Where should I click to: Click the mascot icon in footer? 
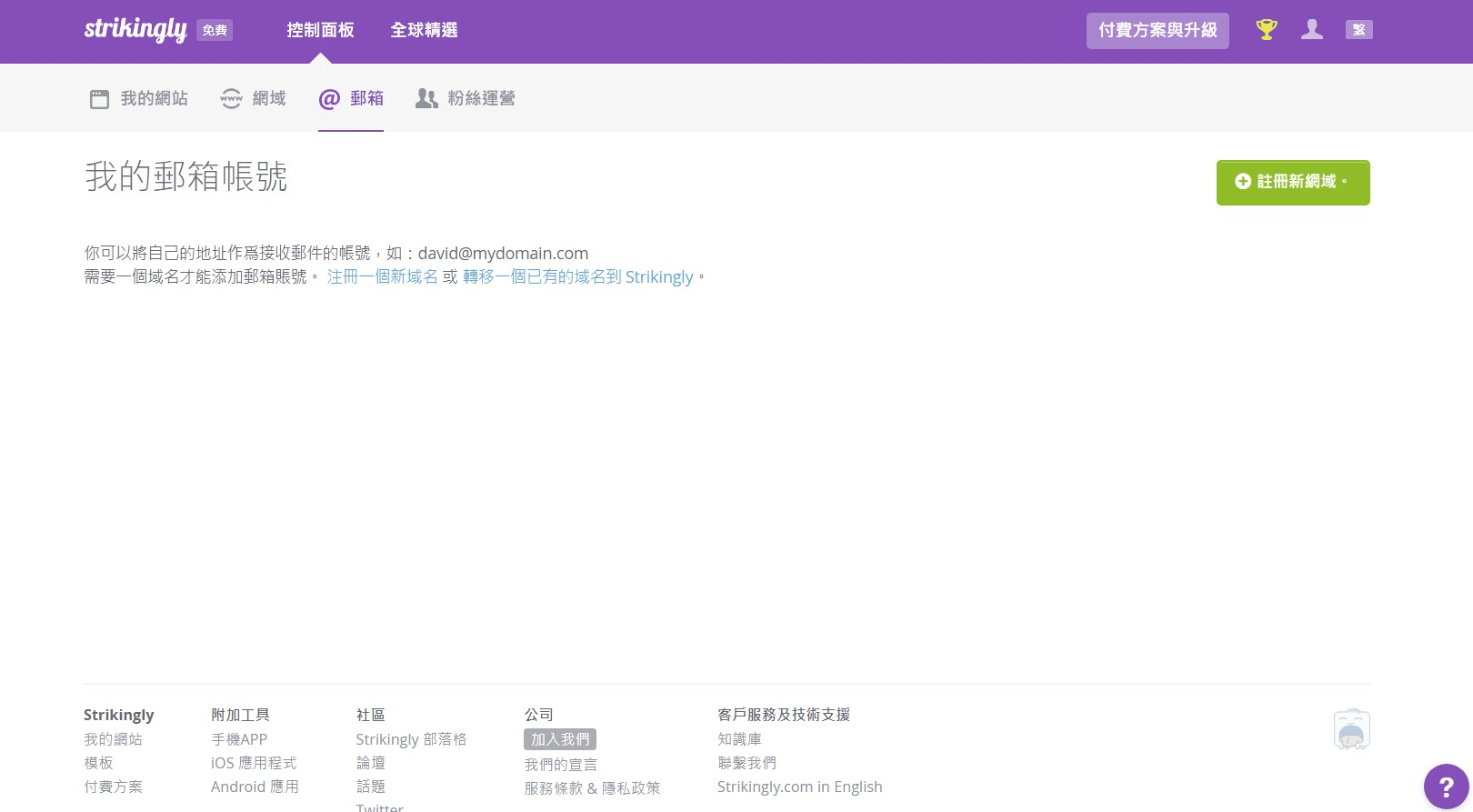[x=1351, y=729]
